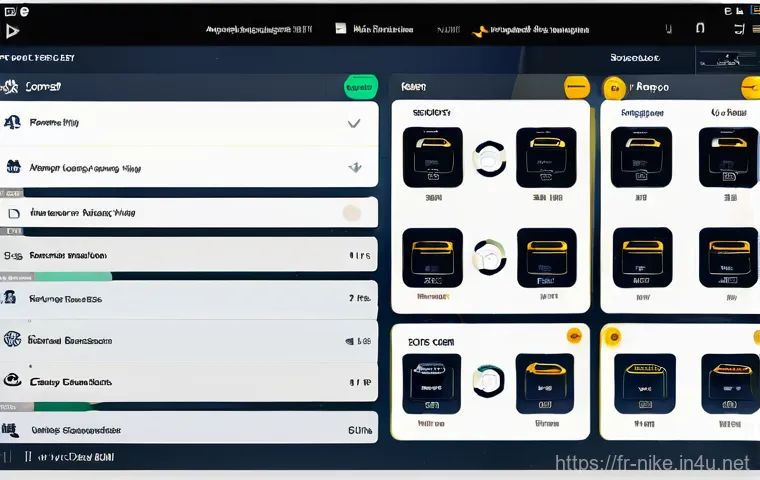This screenshot has width=760, height=480.
Task: Toggle the round switch on the third list row
Action: point(352,212)
